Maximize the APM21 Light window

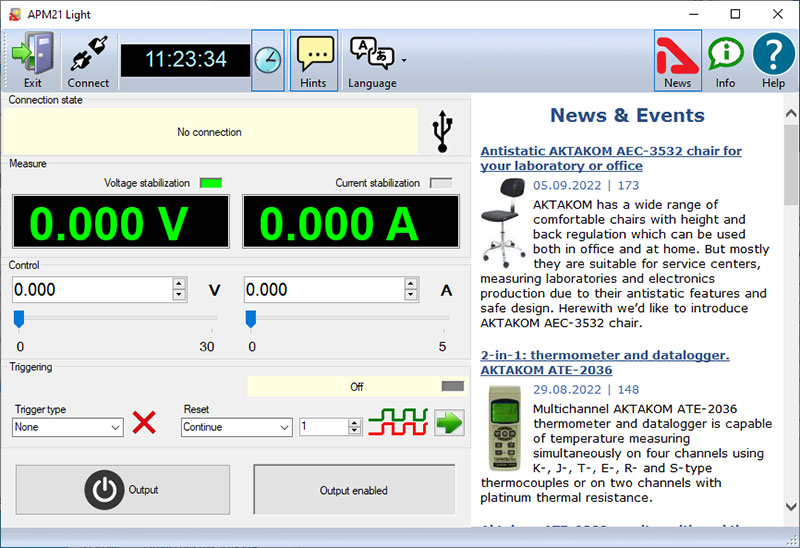735,14
